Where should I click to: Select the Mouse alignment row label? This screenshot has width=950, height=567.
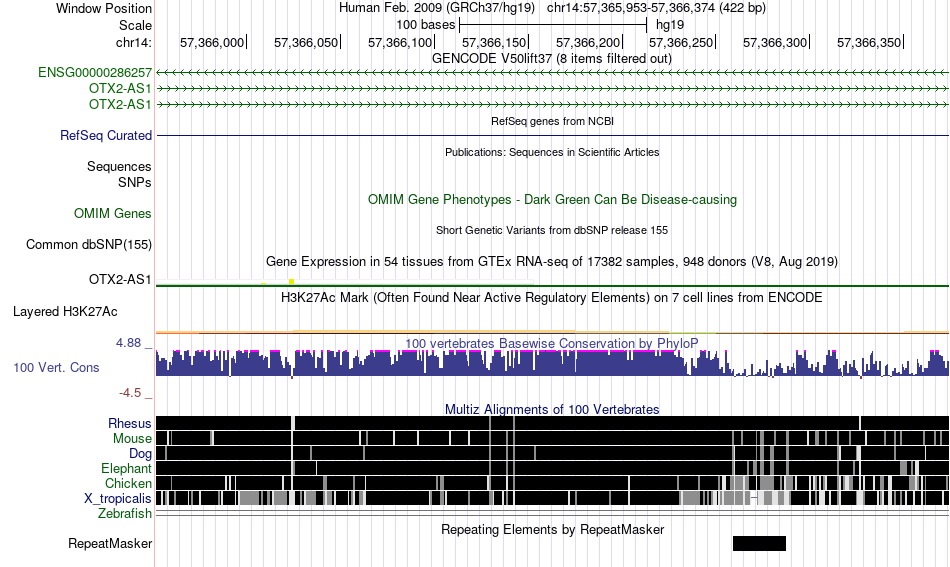132,439
